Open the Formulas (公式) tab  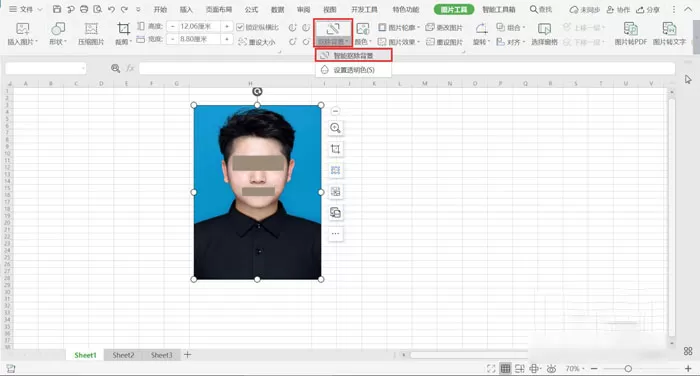pos(251,9)
